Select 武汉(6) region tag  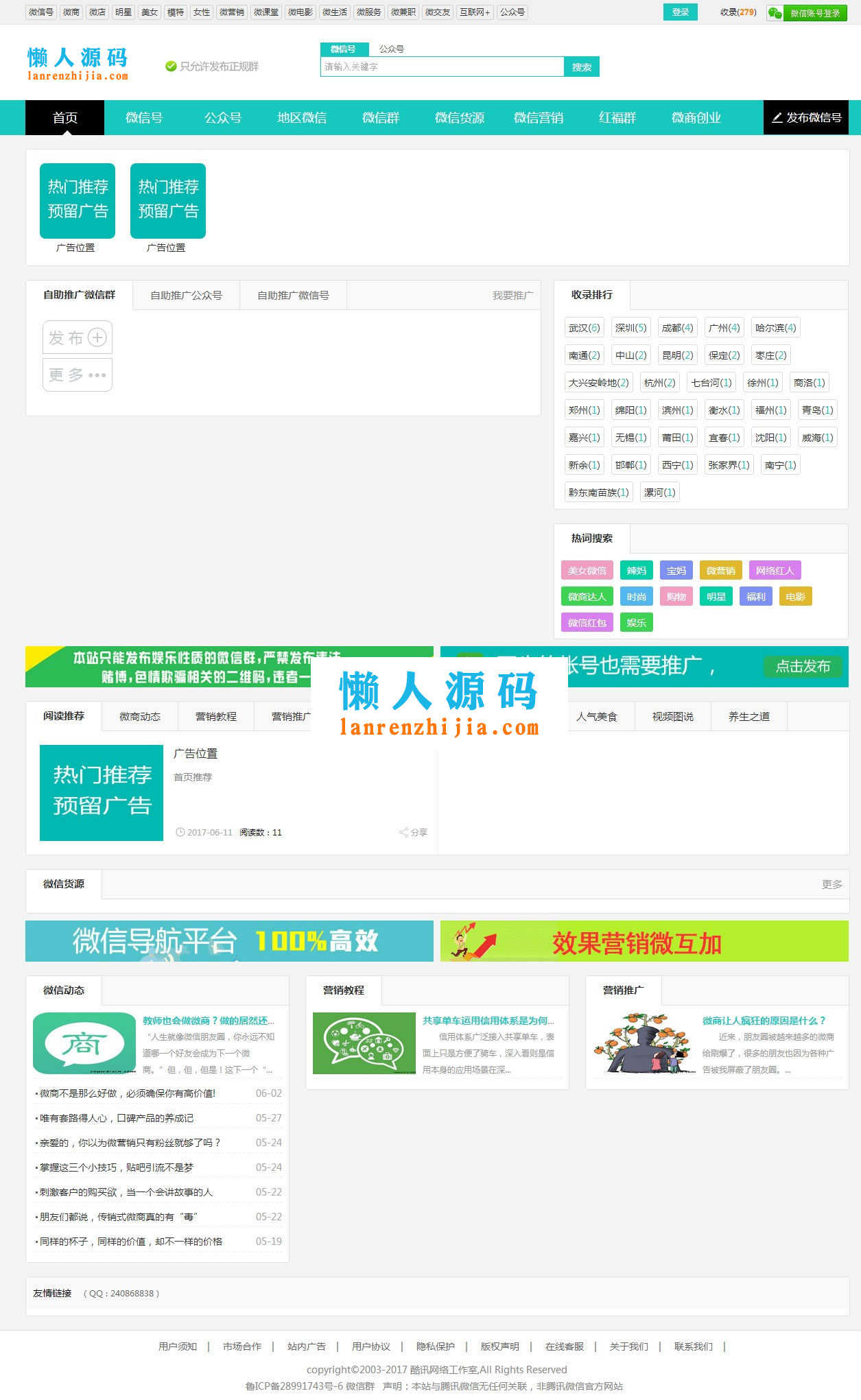[x=585, y=328]
